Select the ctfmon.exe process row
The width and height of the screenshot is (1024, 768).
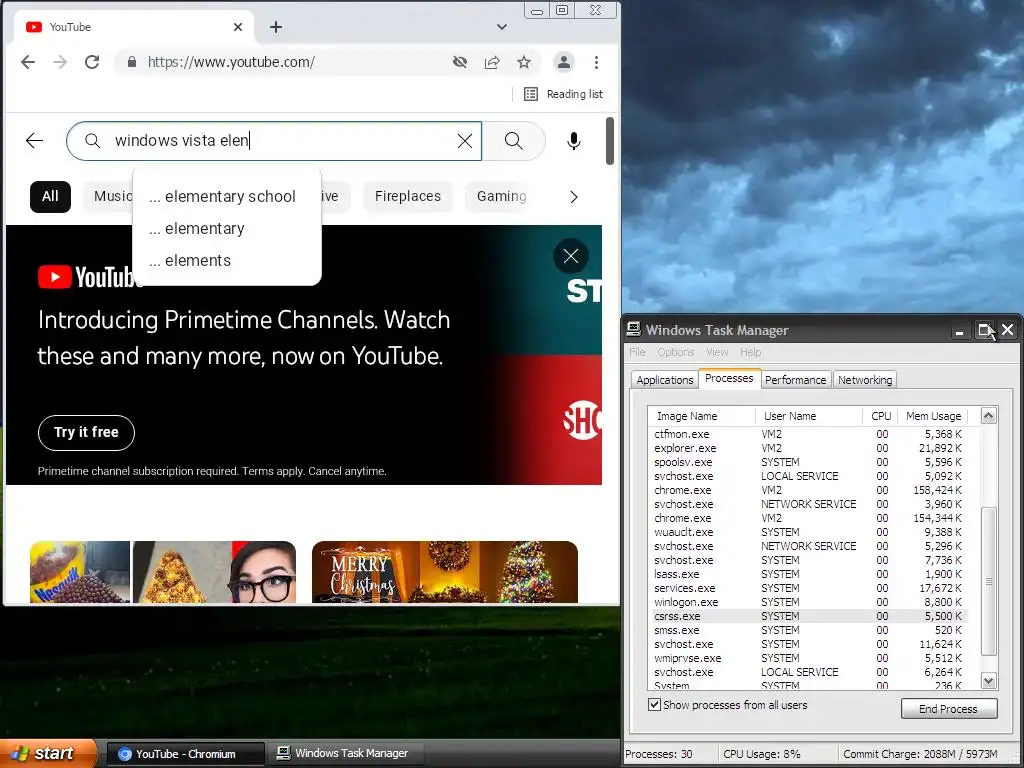(x=808, y=434)
